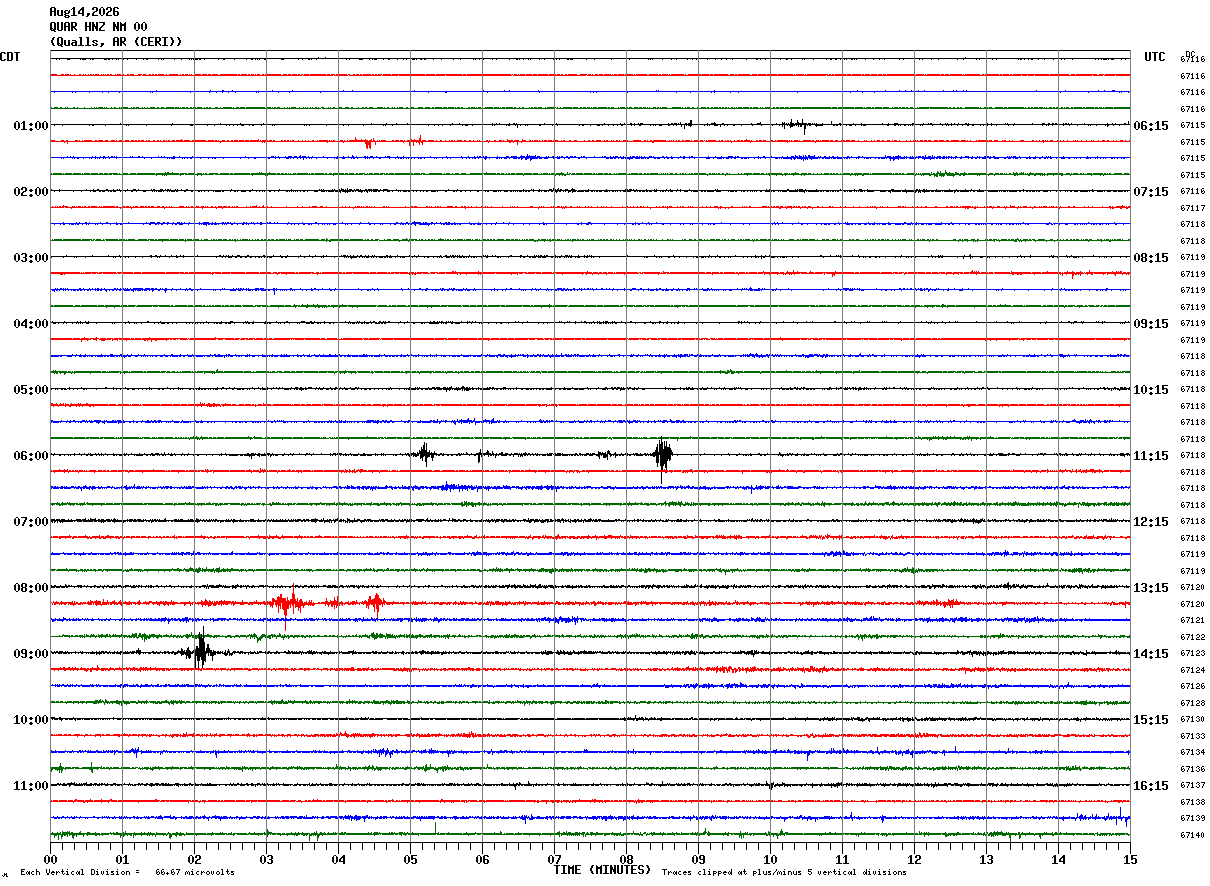Click the CDT column header
The image size is (1210, 886).
point(10,57)
